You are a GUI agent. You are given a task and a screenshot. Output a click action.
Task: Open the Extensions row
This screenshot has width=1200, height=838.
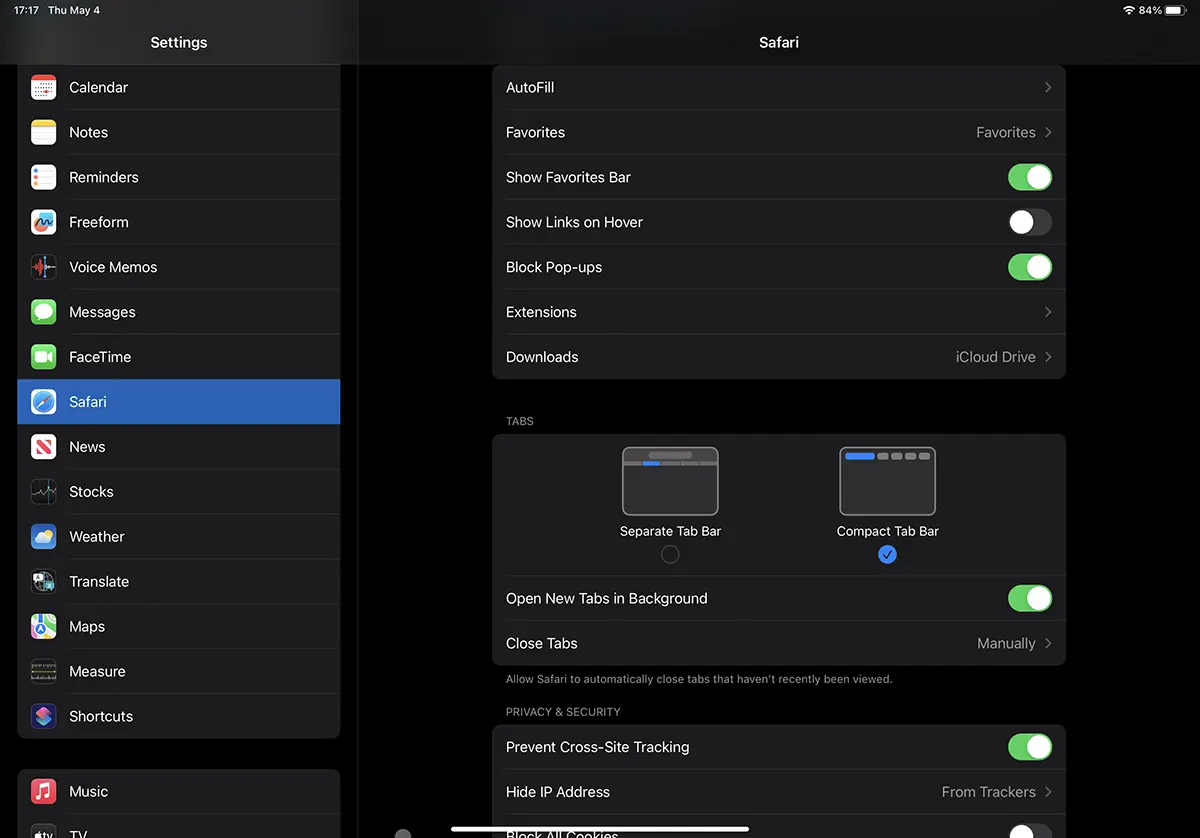[779, 312]
